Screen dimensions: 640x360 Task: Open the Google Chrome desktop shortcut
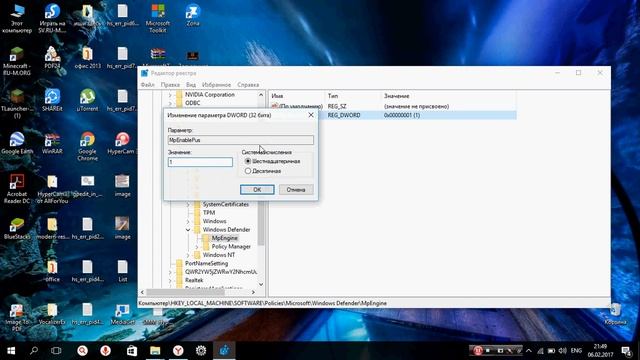(87, 146)
